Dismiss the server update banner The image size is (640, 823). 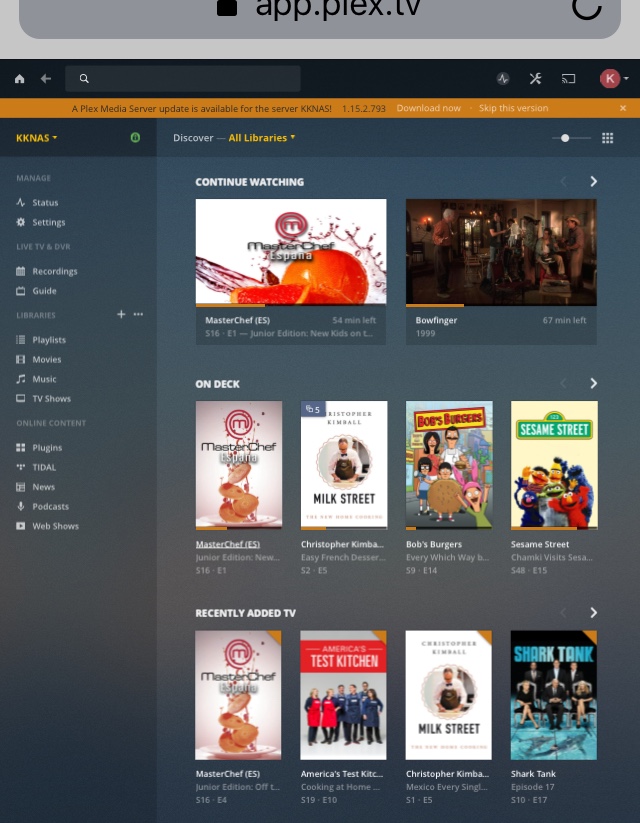[623, 108]
